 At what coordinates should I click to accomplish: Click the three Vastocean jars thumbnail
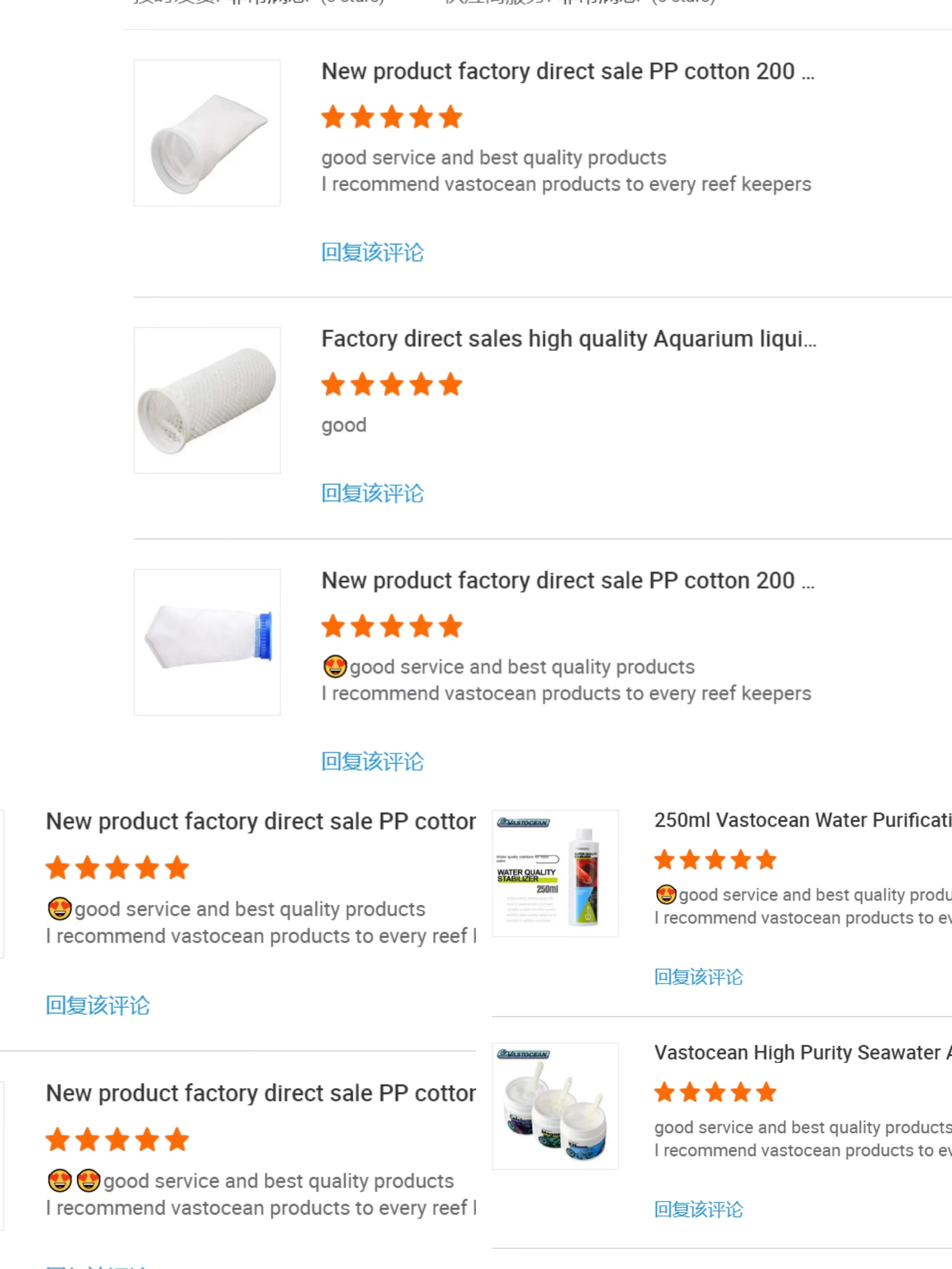555,1106
